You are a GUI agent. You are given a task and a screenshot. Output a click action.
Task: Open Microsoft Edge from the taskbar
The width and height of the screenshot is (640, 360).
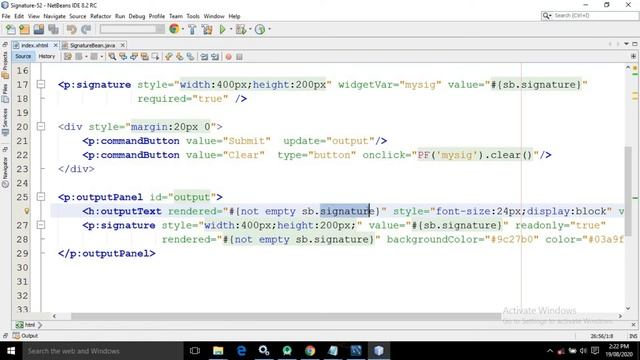(x=241, y=351)
